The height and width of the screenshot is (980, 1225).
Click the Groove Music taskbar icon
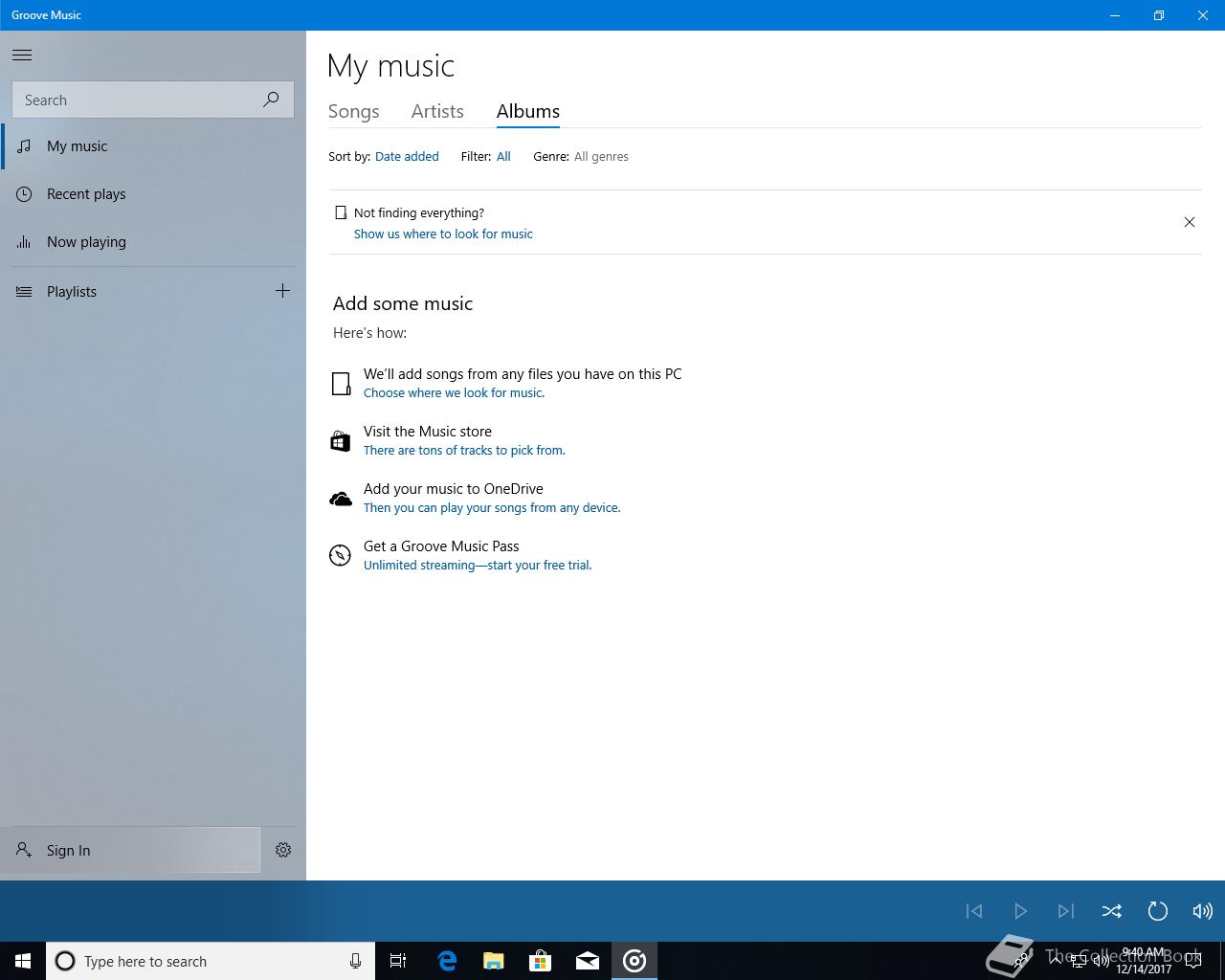tap(635, 961)
